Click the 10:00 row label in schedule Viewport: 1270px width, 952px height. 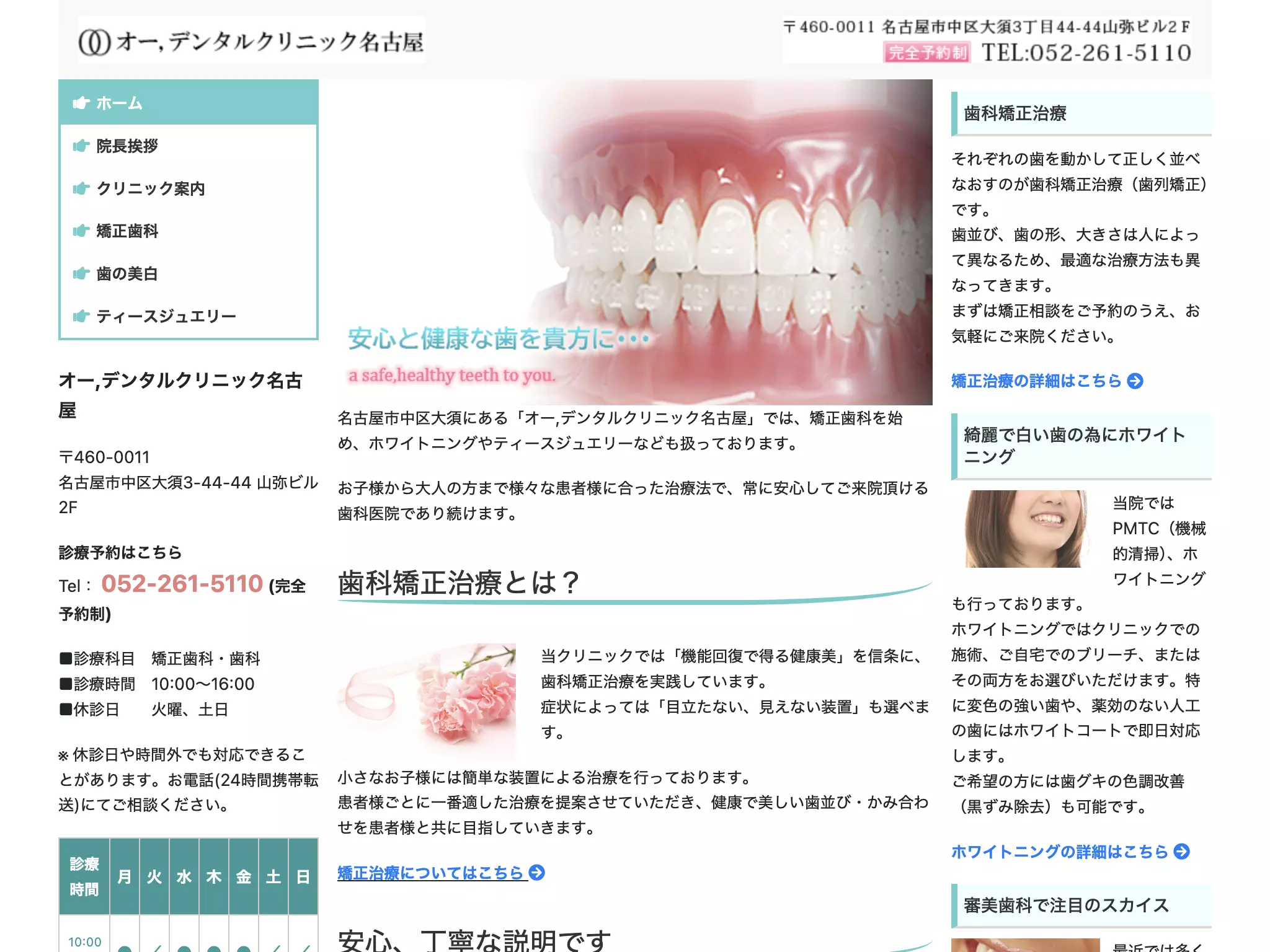point(84,942)
